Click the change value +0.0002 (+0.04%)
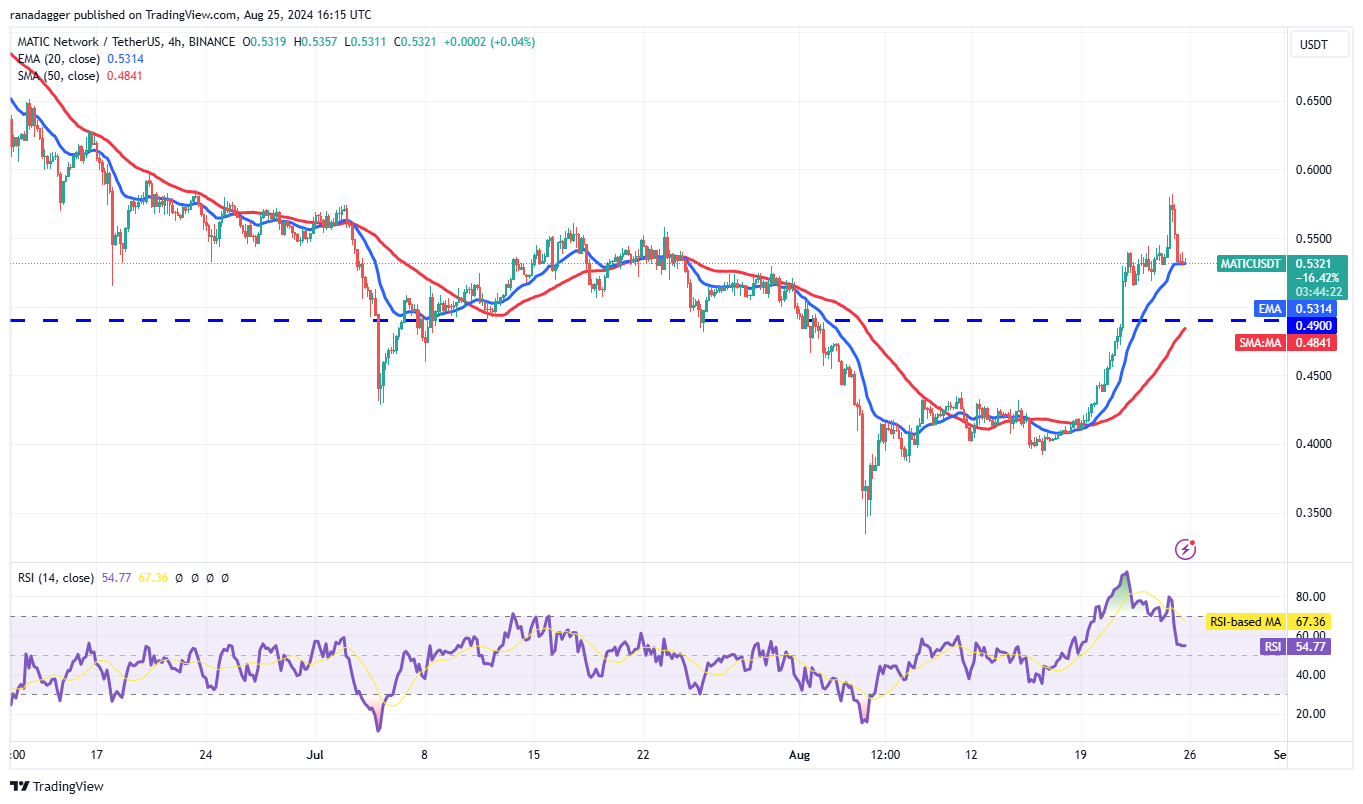 (491, 42)
